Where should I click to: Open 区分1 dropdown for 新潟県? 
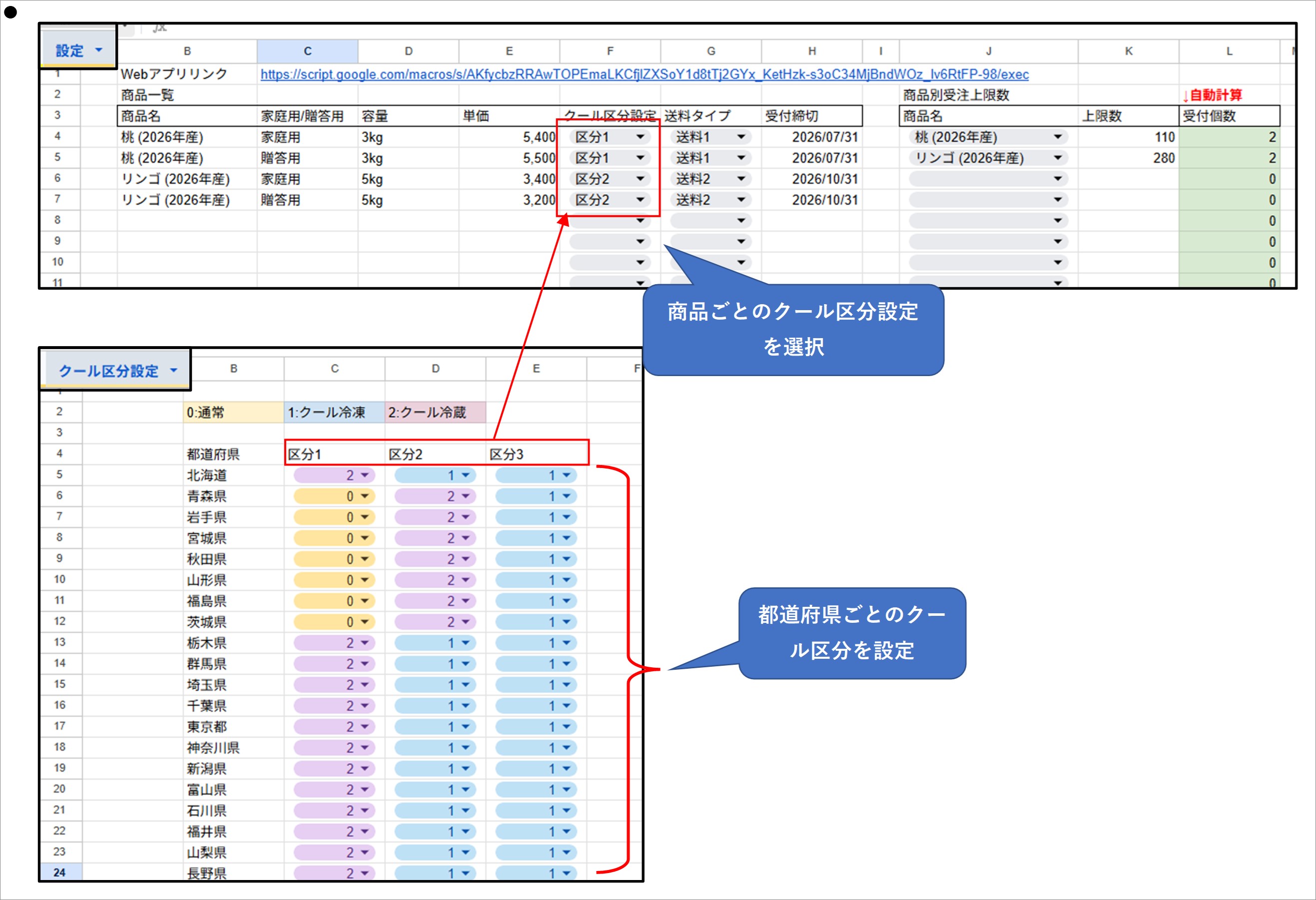[334, 769]
